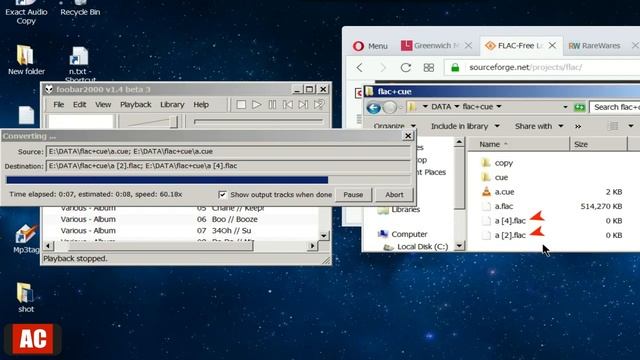Open foobar2000 File menu

click(x=58, y=105)
